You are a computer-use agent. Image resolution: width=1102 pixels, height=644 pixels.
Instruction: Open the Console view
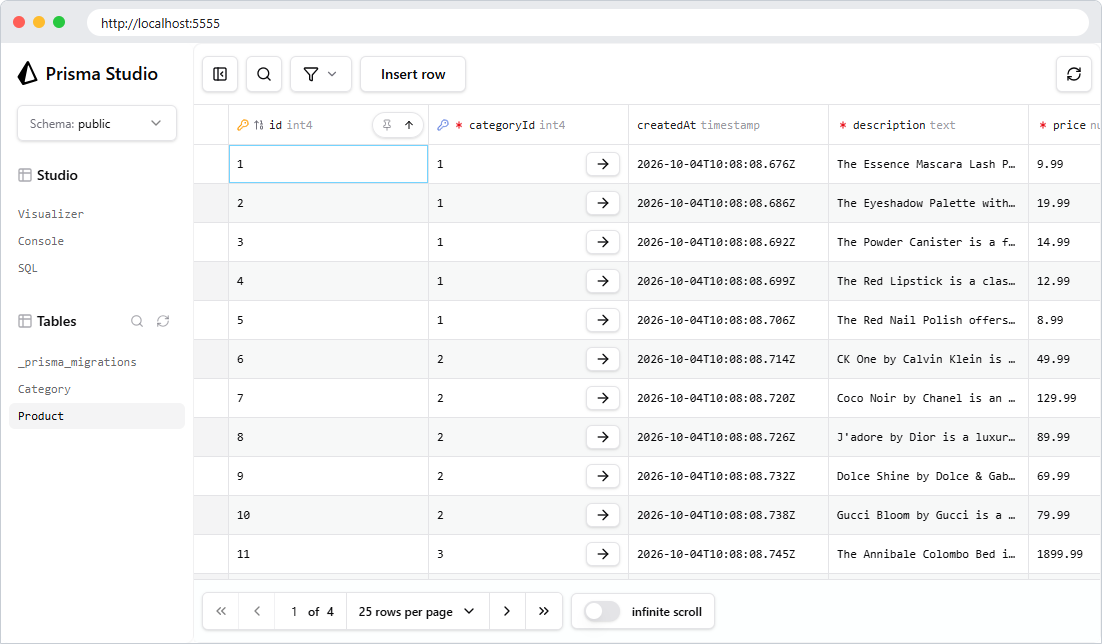coord(41,241)
